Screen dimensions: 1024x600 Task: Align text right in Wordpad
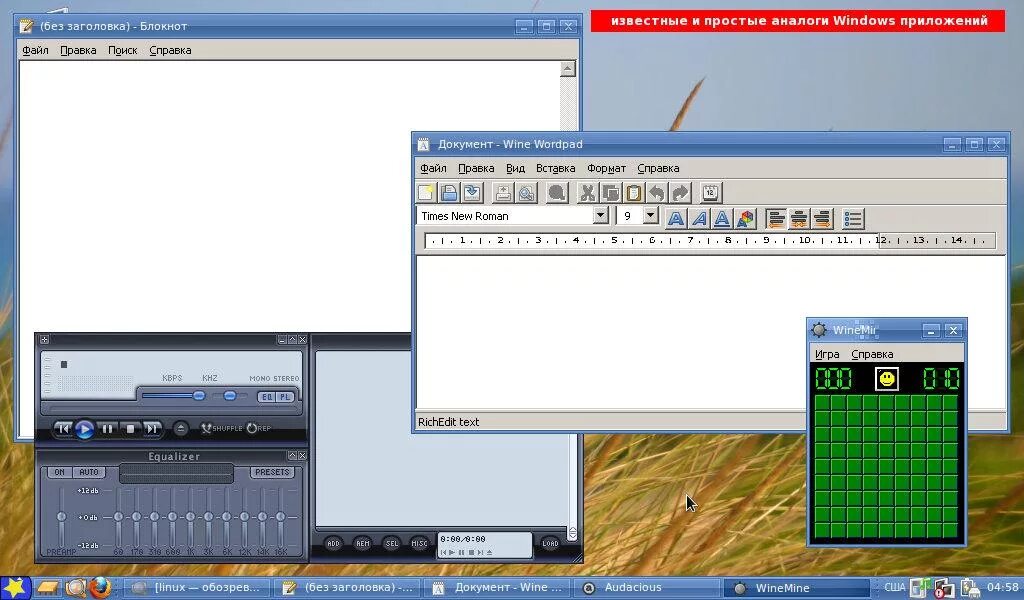tap(822, 218)
